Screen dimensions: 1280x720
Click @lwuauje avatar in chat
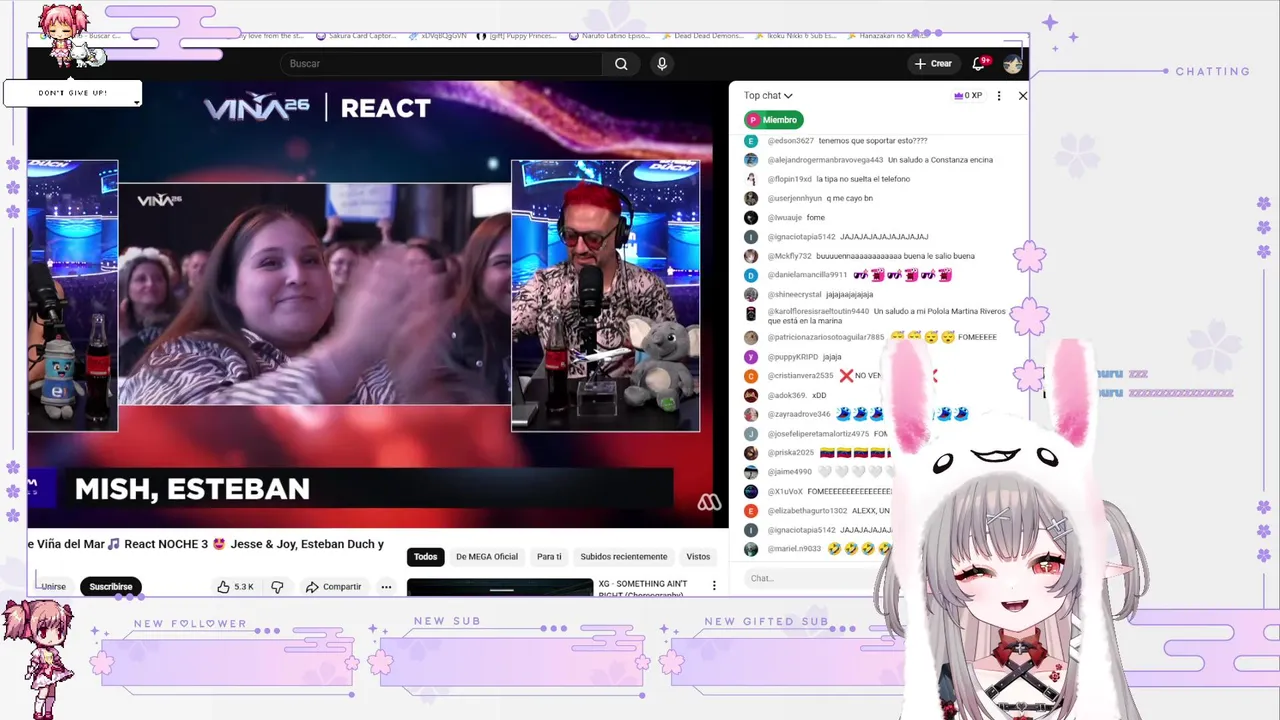(751, 217)
